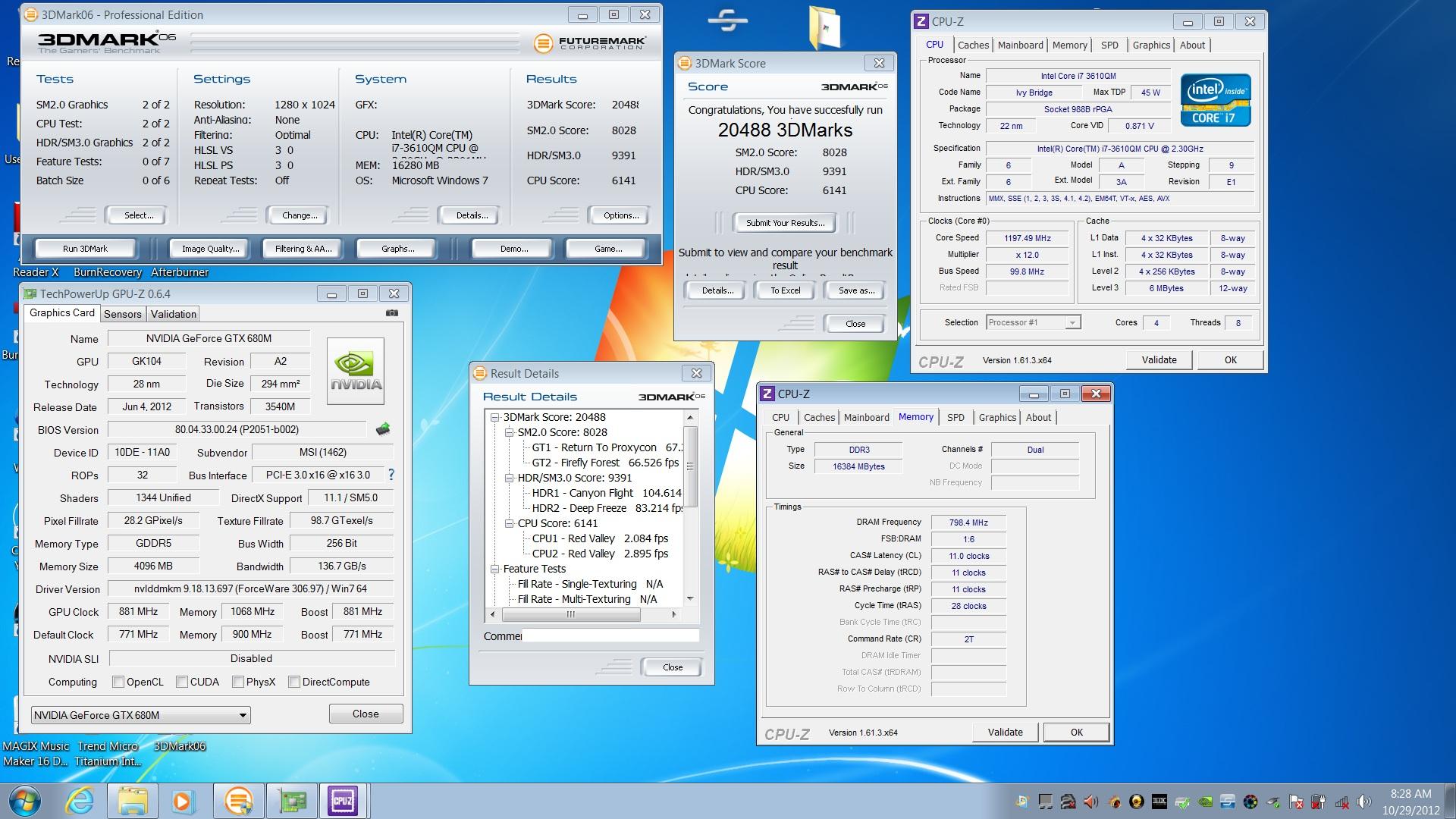Click the network signal tray icon

[x=1341, y=802]
